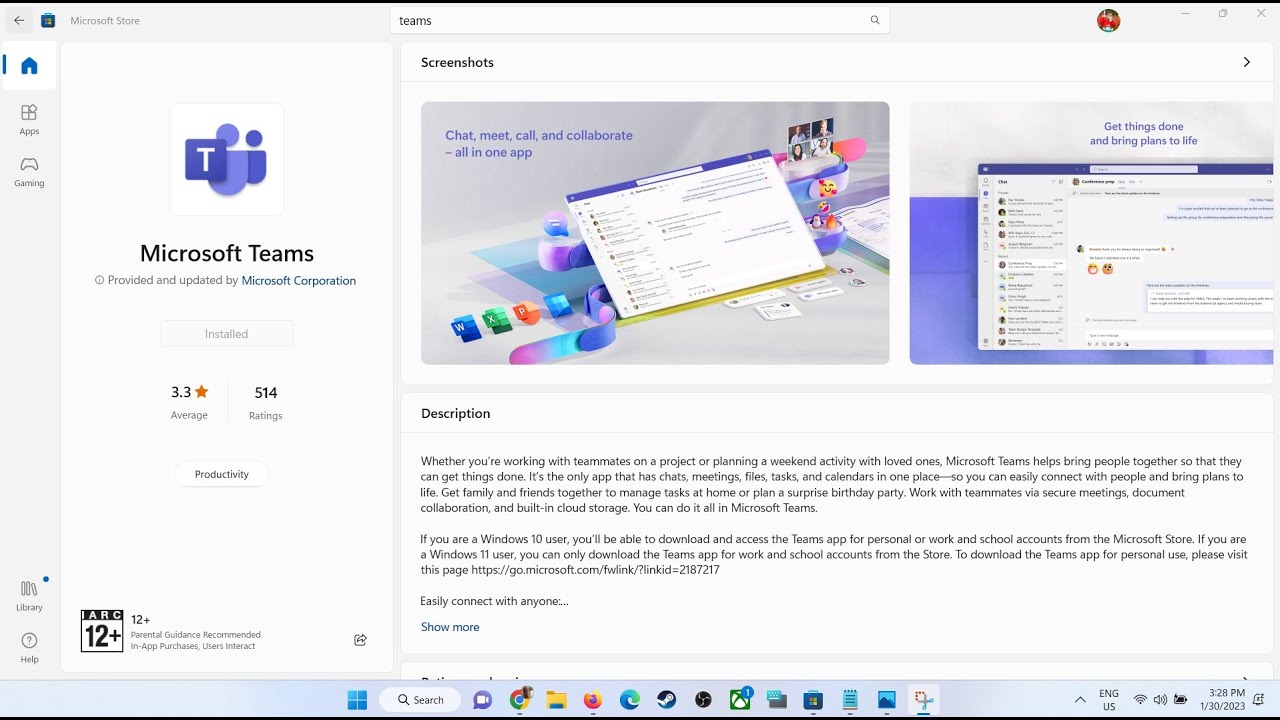Click the Screenshots section heading

[457, 62]
